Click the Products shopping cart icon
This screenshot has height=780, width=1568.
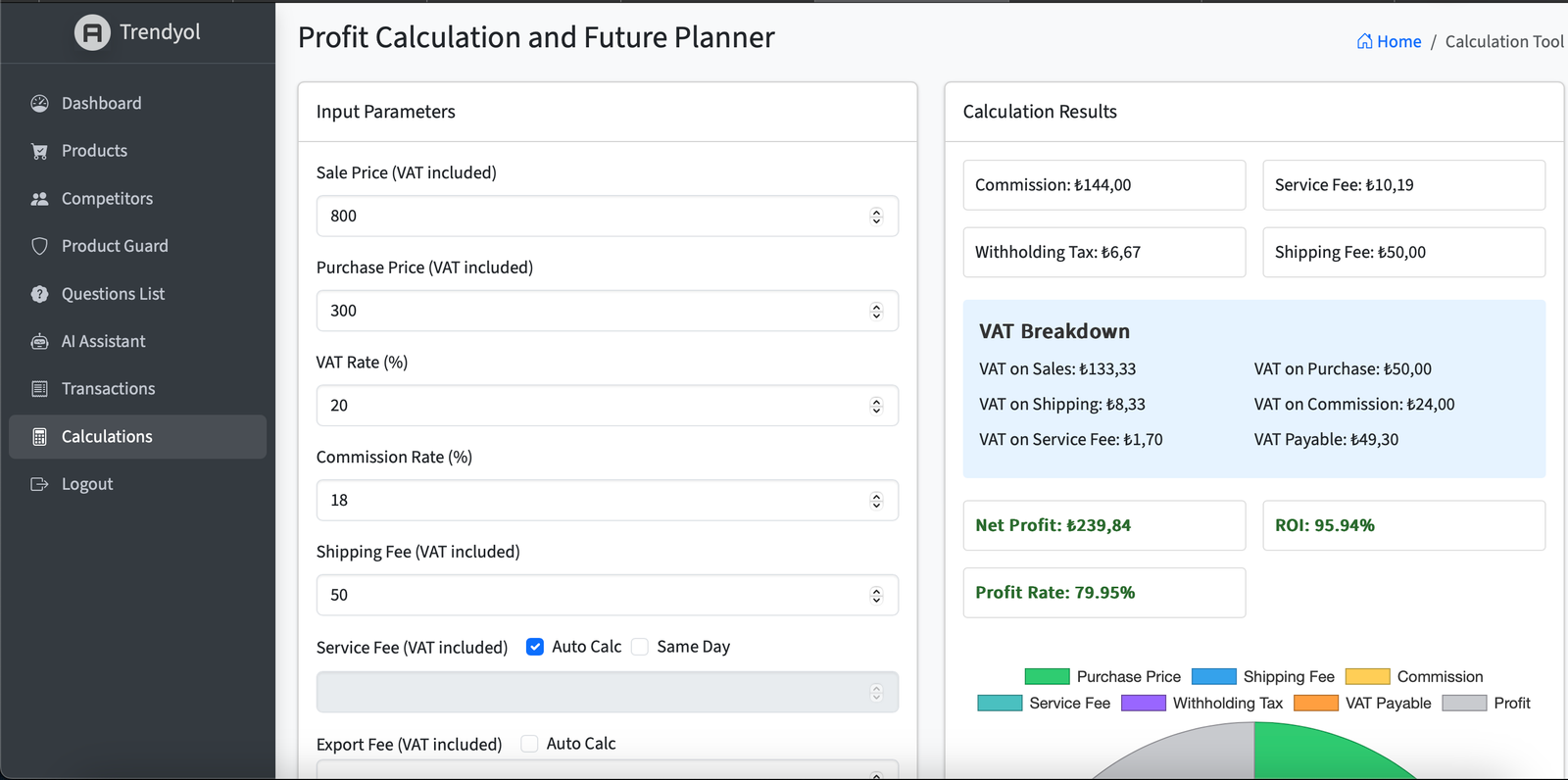(x=39, y=151)
